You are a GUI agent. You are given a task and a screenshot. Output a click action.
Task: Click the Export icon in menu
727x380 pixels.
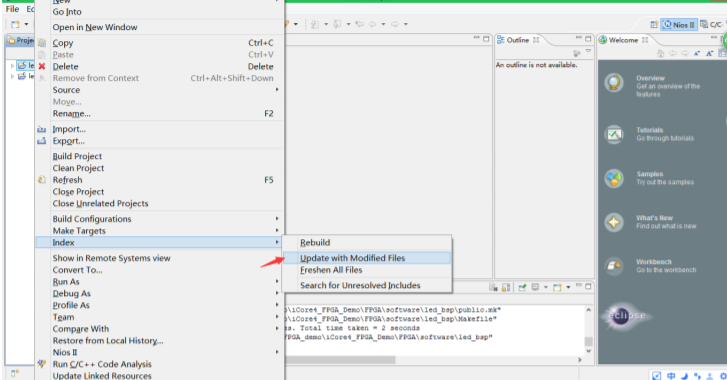click(x=42, y=141)
